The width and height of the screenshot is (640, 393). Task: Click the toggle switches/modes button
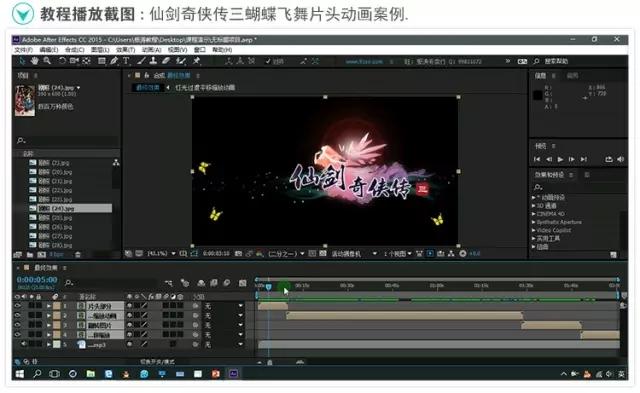point(158,362)
